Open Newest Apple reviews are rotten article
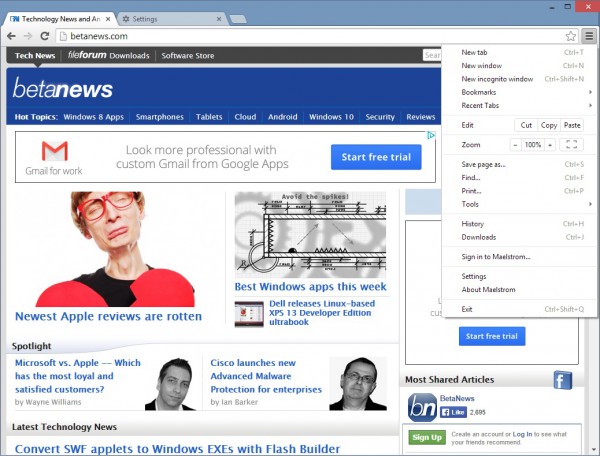The height and width of the screenshot is (456, 600). [x=108, y=317]
